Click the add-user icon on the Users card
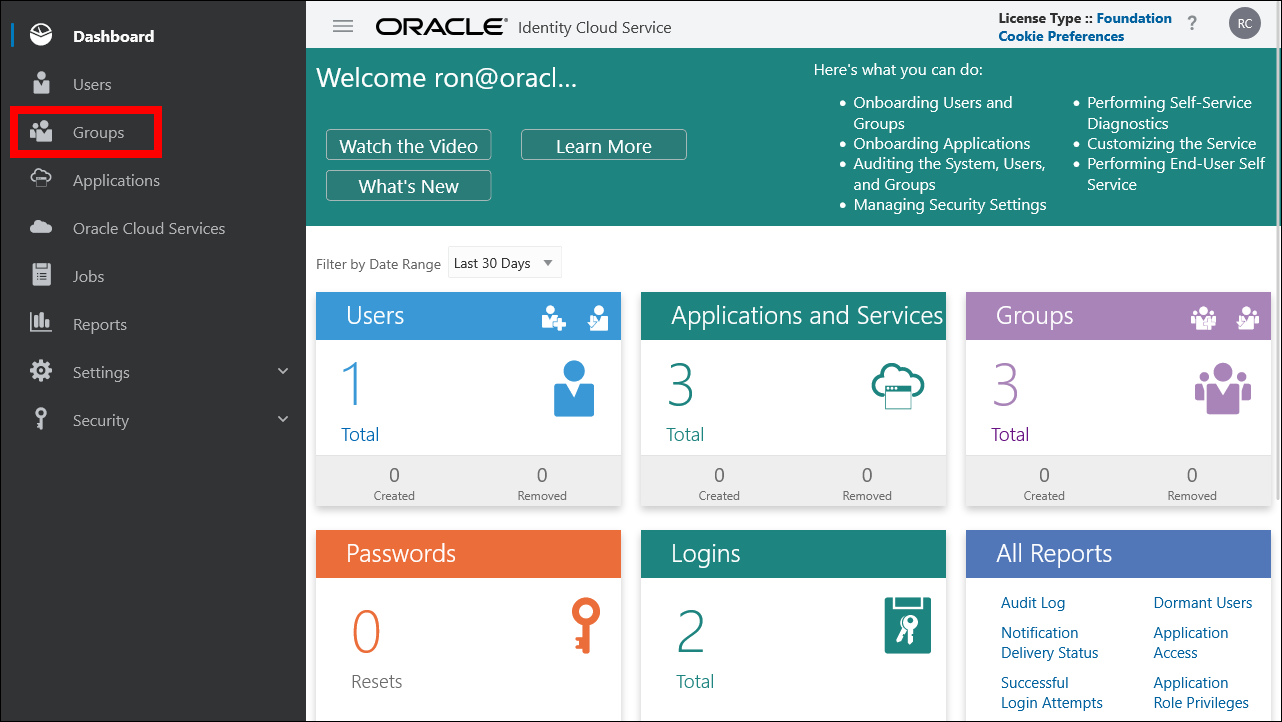The height and width of the screenshot is (722, 1282). (x=552, y=317)
